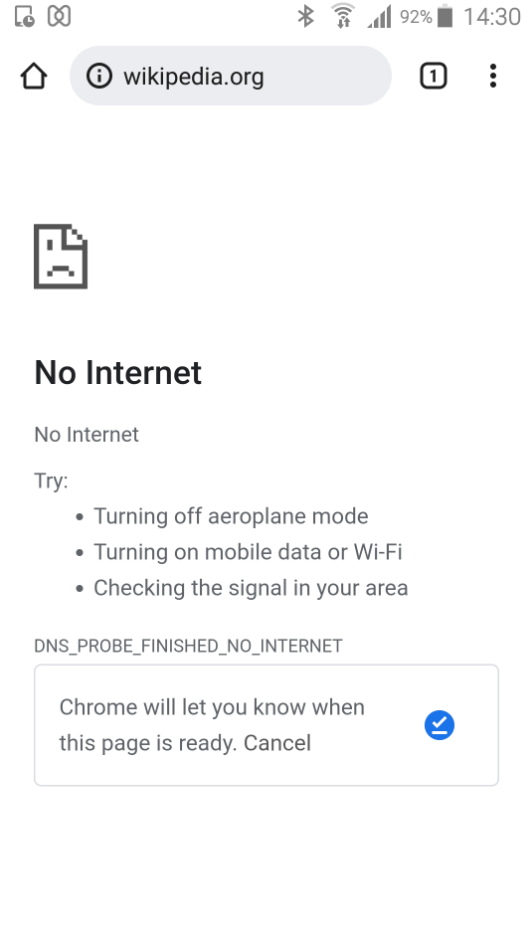Tap the 14:30 clock in status bar
531x949 pixels.
(492, 17)
